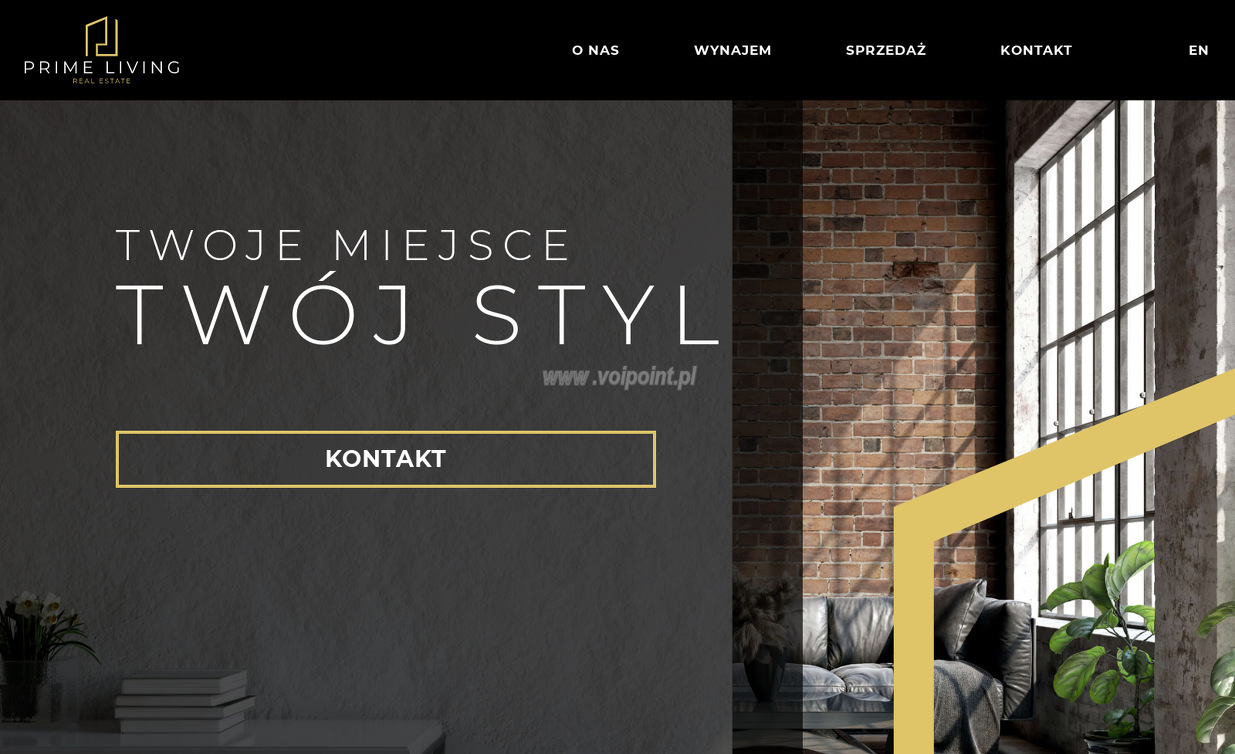
Task: Click the TWOJE MIEJSCE heading
Action: tap(344, 246)
